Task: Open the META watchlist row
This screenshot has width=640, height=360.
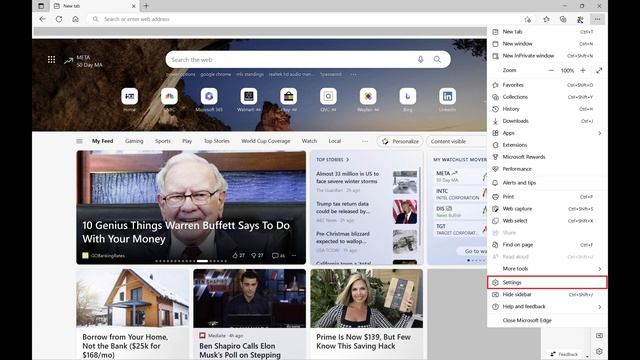Action: click(x=460, y=176)
